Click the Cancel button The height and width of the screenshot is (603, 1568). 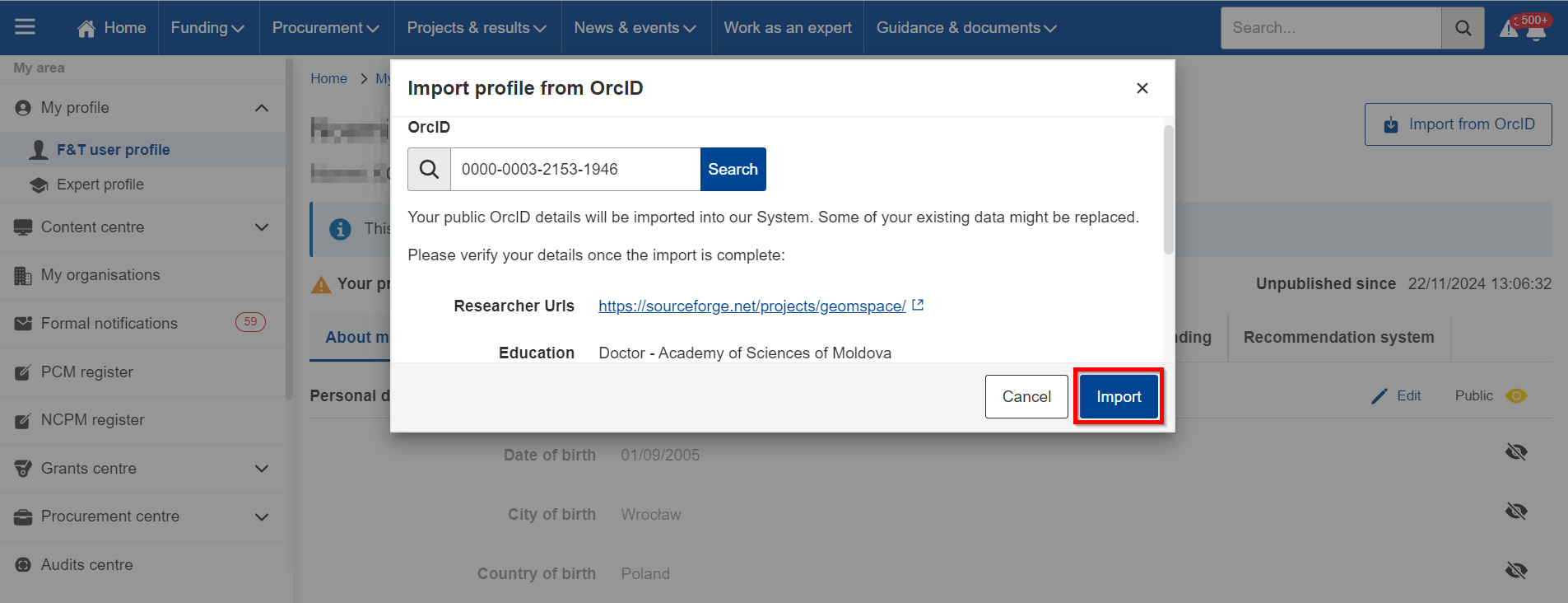[x=1026, y=396]
